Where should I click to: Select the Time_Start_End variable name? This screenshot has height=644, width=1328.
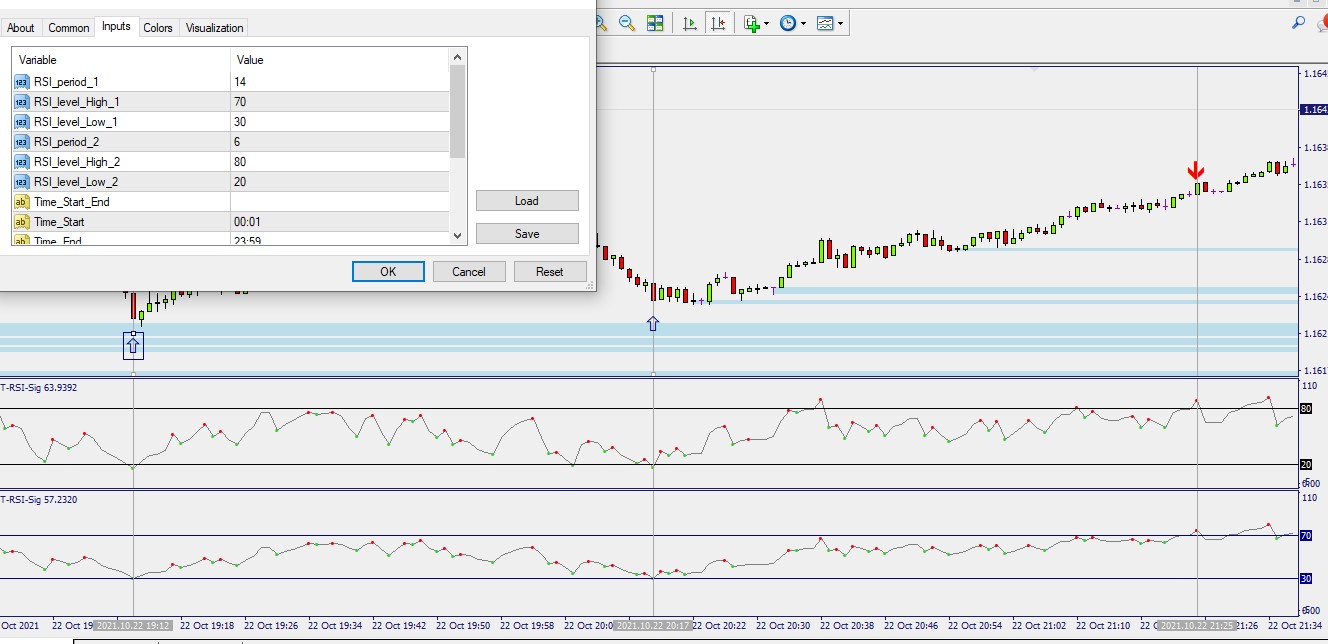click(x=72, y=202)
